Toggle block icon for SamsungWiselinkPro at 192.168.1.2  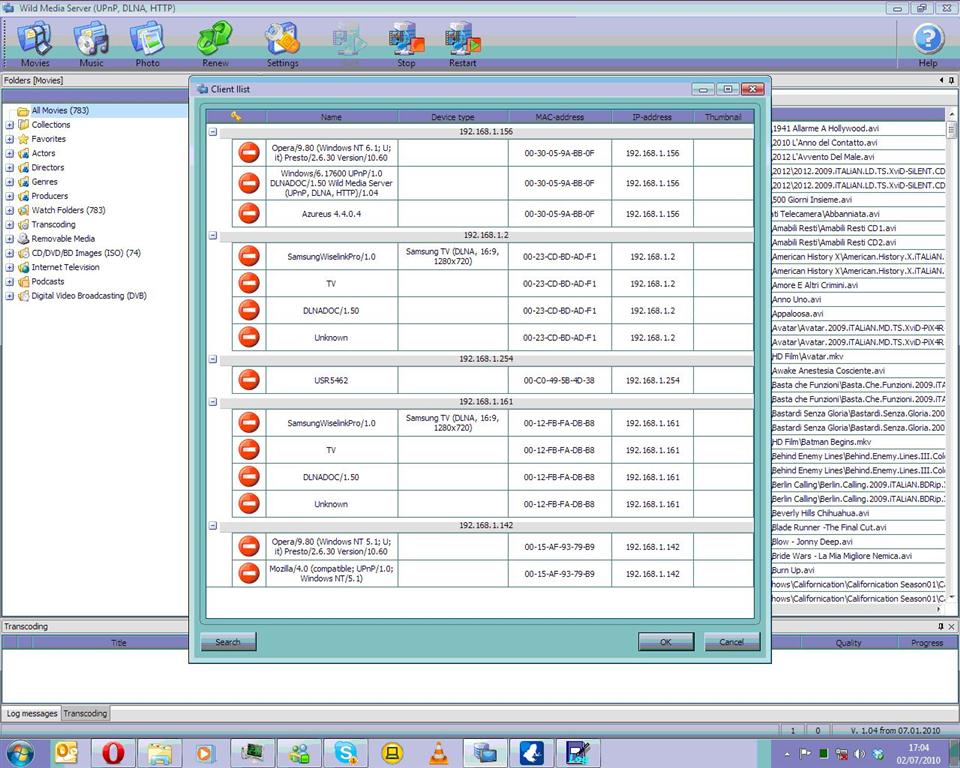[249, 256]
